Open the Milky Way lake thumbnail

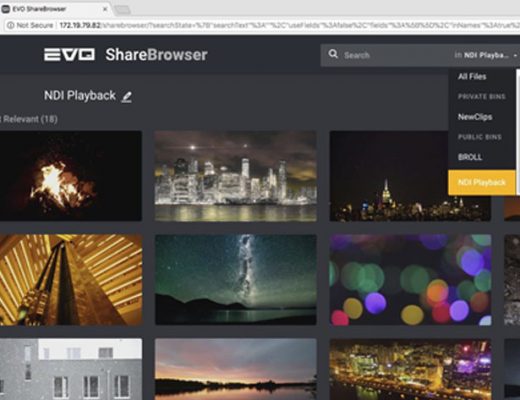236,280
